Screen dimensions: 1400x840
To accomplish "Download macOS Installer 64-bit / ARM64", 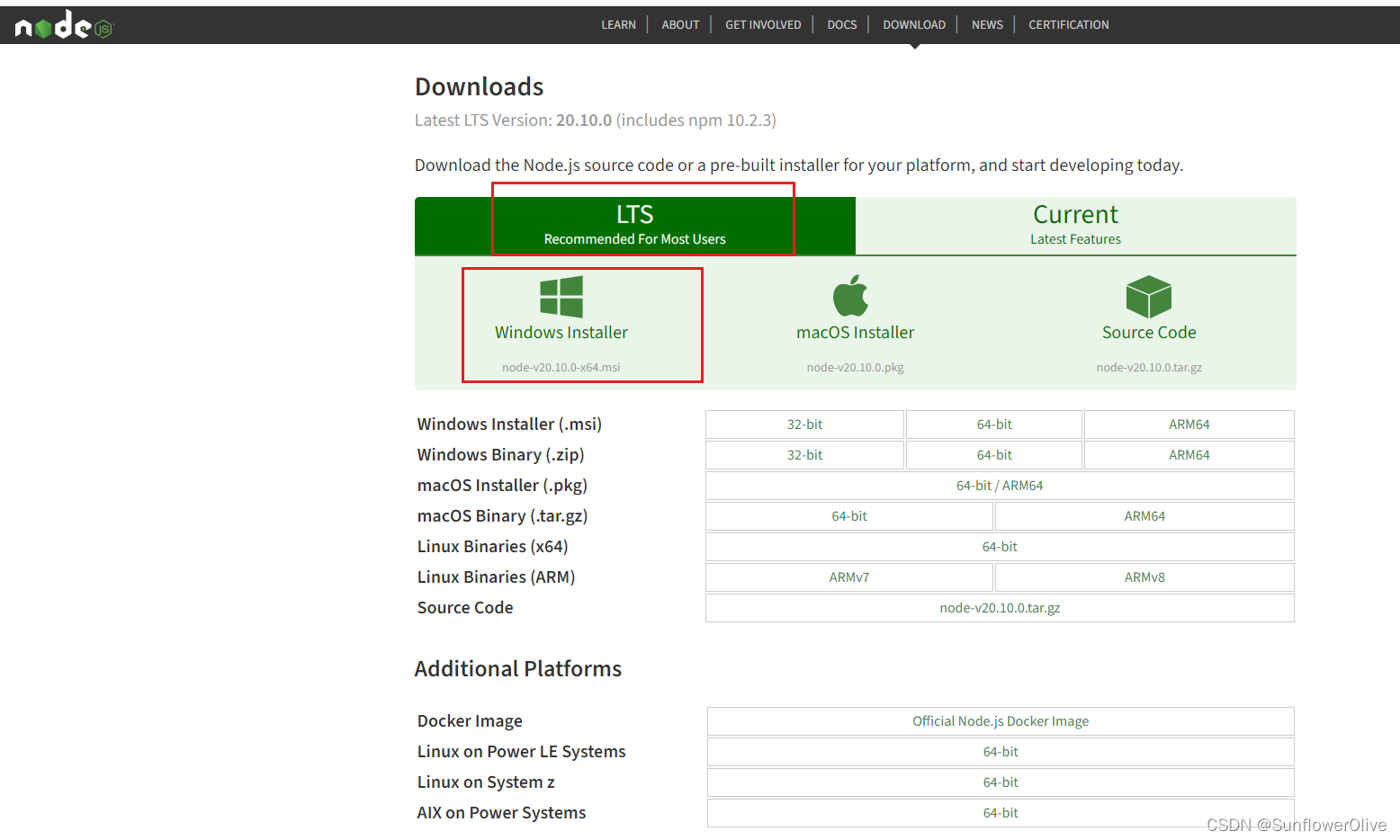I will click(x=1000, y=486).
